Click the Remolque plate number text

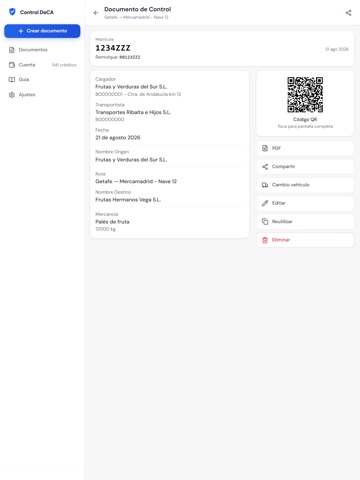click(130, 57)
